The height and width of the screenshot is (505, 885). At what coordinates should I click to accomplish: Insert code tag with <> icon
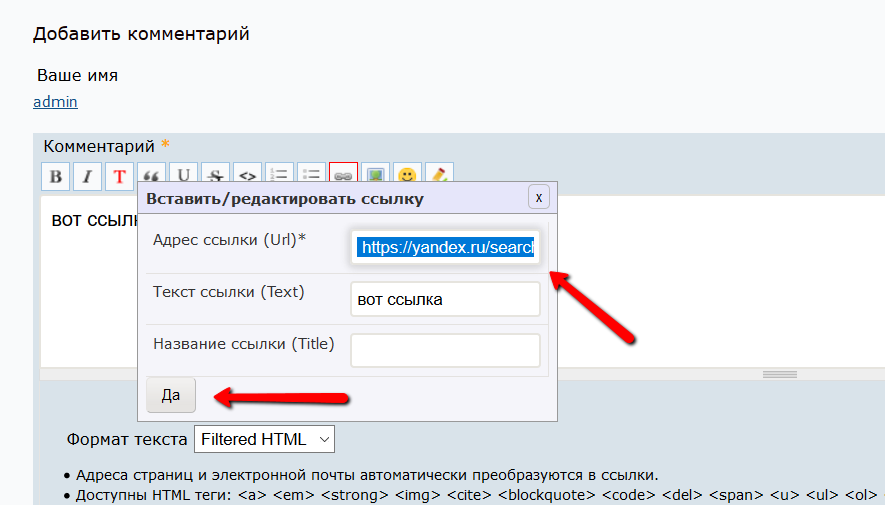coord(247,177)
